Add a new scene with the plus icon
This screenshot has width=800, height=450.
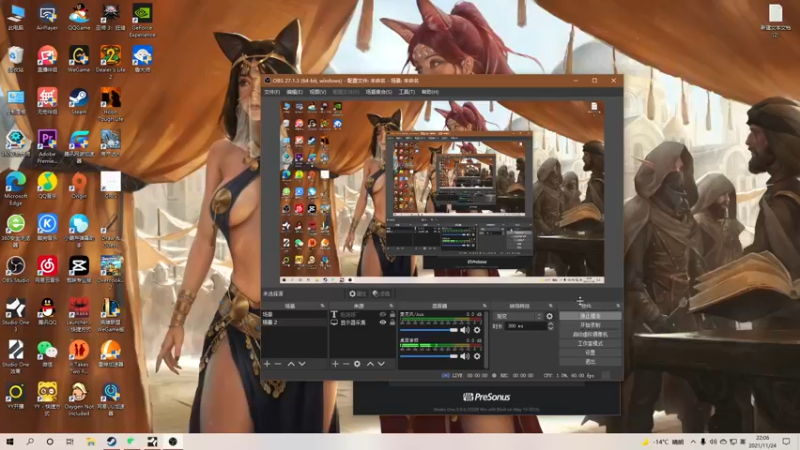click(267, 364)
